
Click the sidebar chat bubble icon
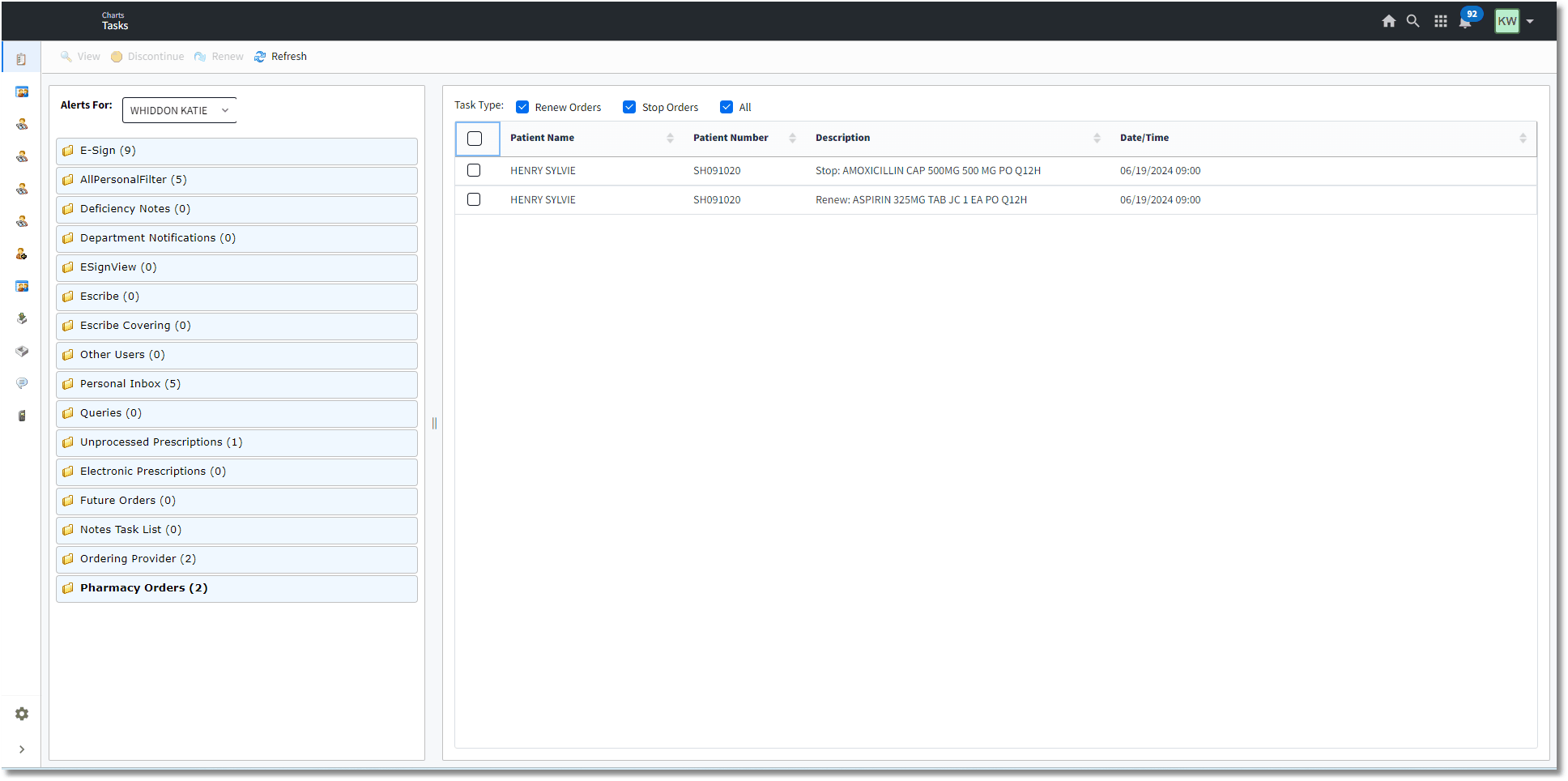[22, 383]
